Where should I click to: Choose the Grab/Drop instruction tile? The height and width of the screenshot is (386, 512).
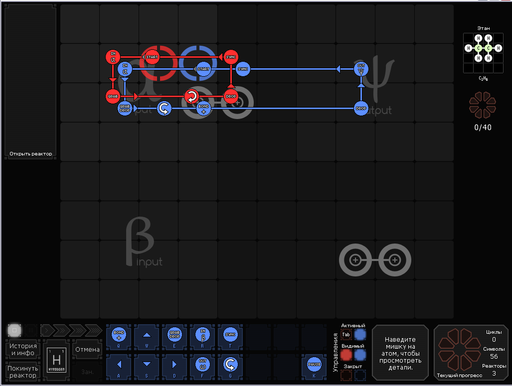pos(174,336)
